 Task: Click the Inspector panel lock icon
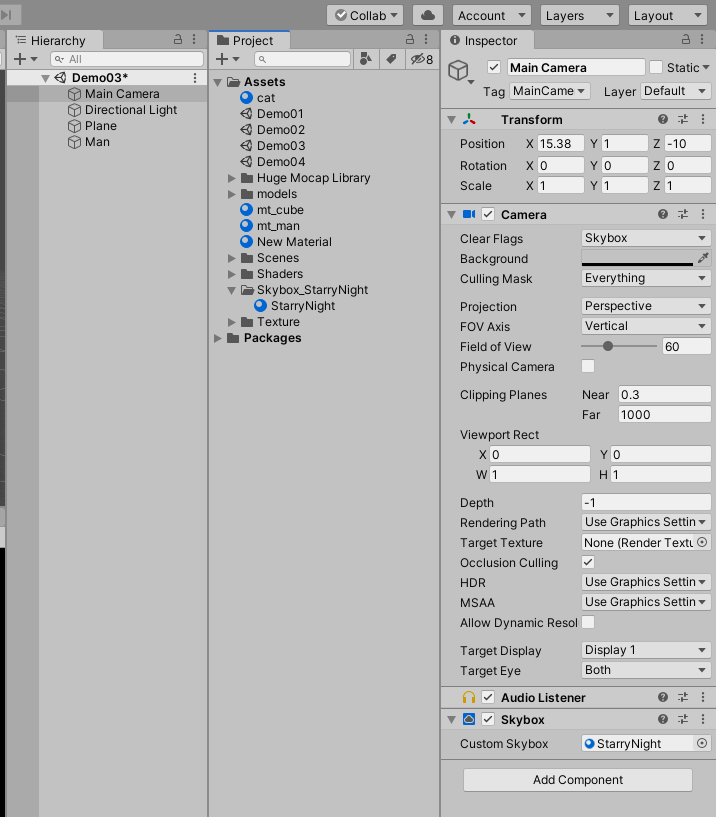pos(686,39)
